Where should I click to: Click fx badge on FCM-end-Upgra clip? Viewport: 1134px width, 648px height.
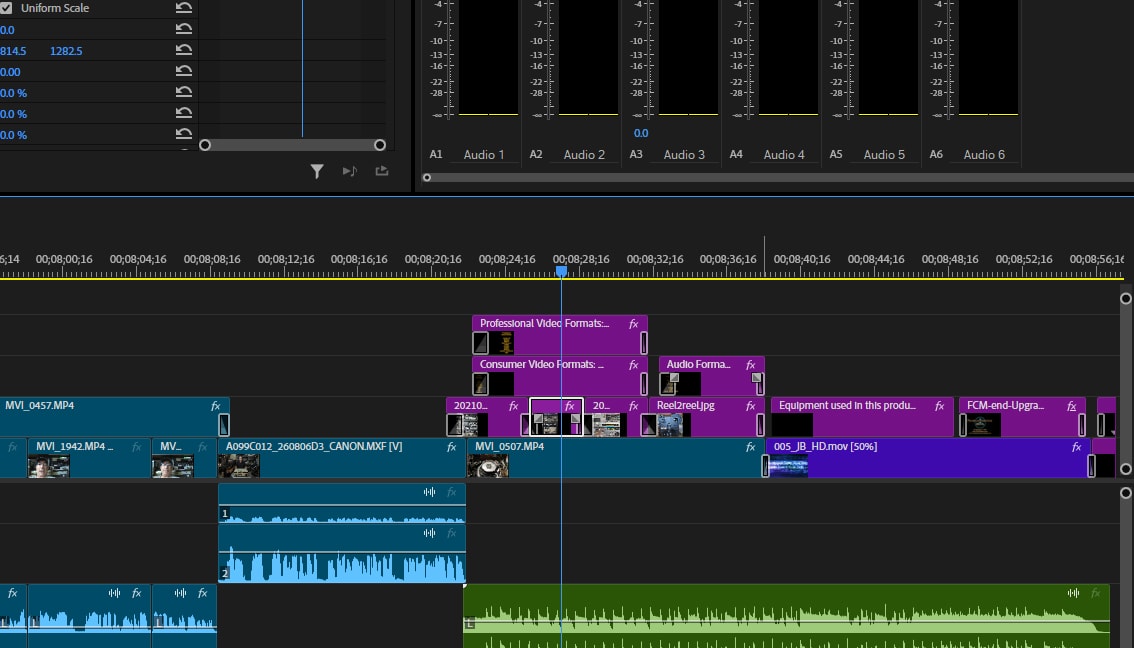pos(1072,406)
